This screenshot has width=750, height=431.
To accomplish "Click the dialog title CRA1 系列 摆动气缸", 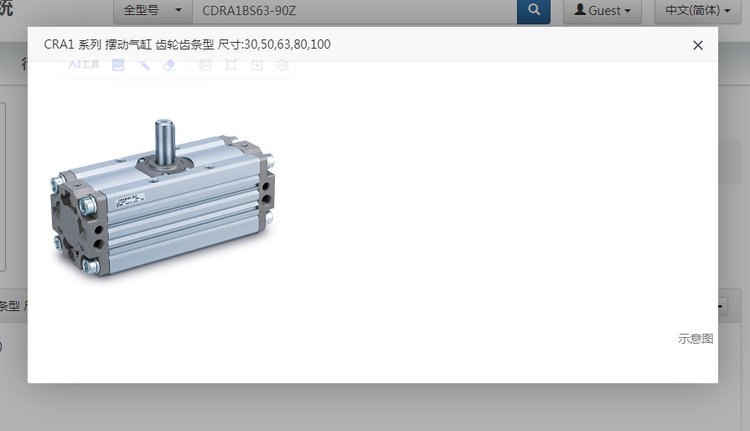I will coord(187,45).
